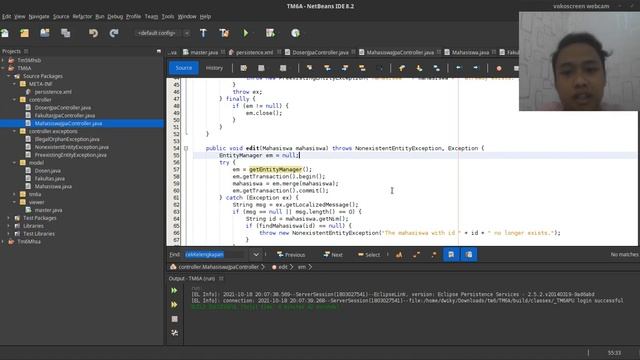Image resolution: width=640 pixels, height=360 pixels.
Task: Click the red Start Macro Recording icon
Action: (499, 68)
